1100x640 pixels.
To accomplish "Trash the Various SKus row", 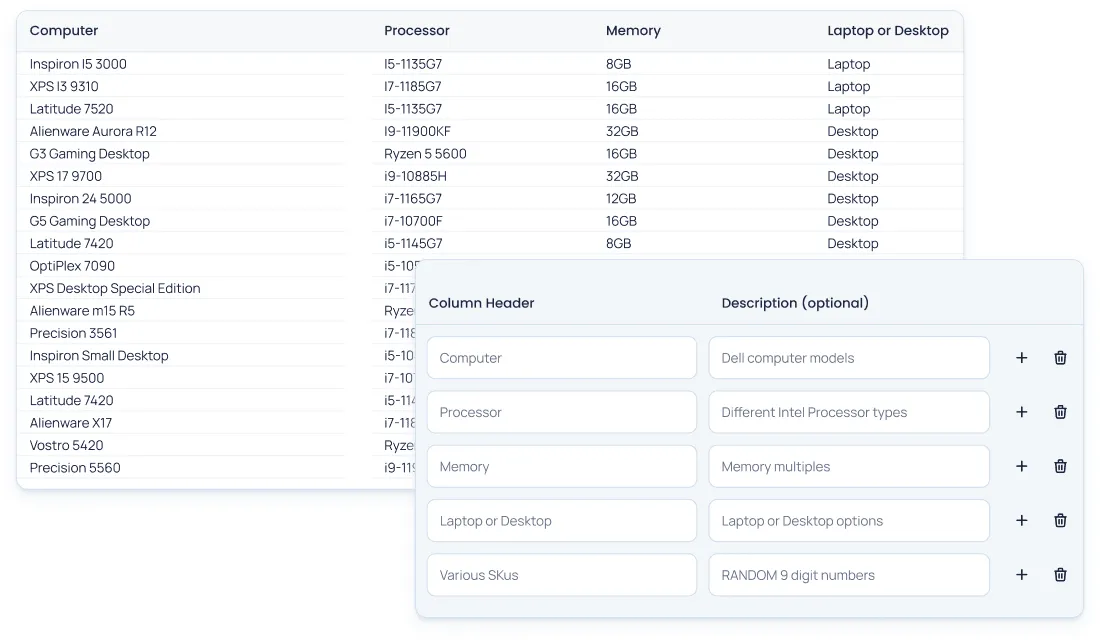I will click(x=1060, y=575).
